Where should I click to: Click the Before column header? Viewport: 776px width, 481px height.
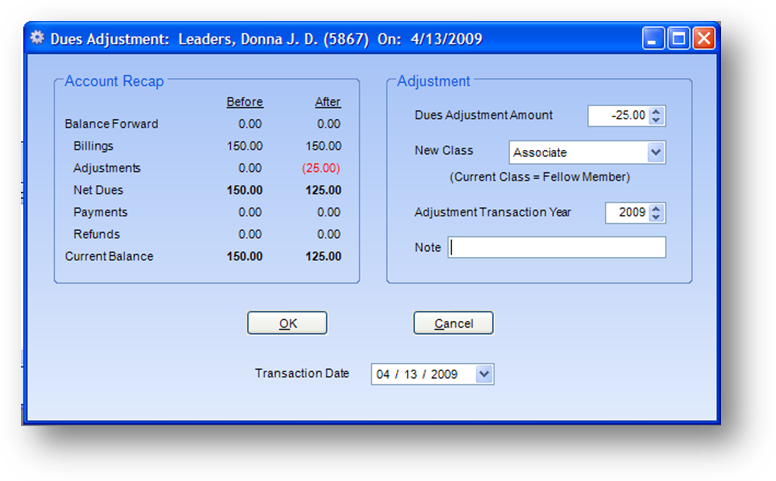[x=244, y=102]
